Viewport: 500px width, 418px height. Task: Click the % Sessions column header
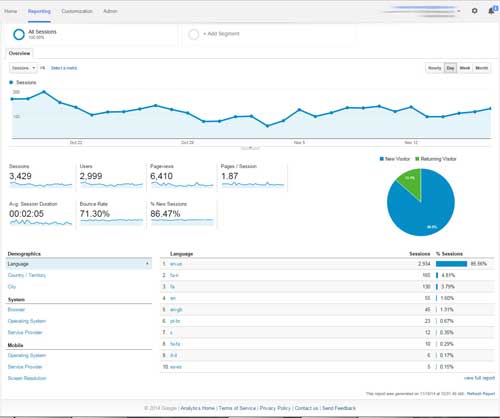pos(449,254)
